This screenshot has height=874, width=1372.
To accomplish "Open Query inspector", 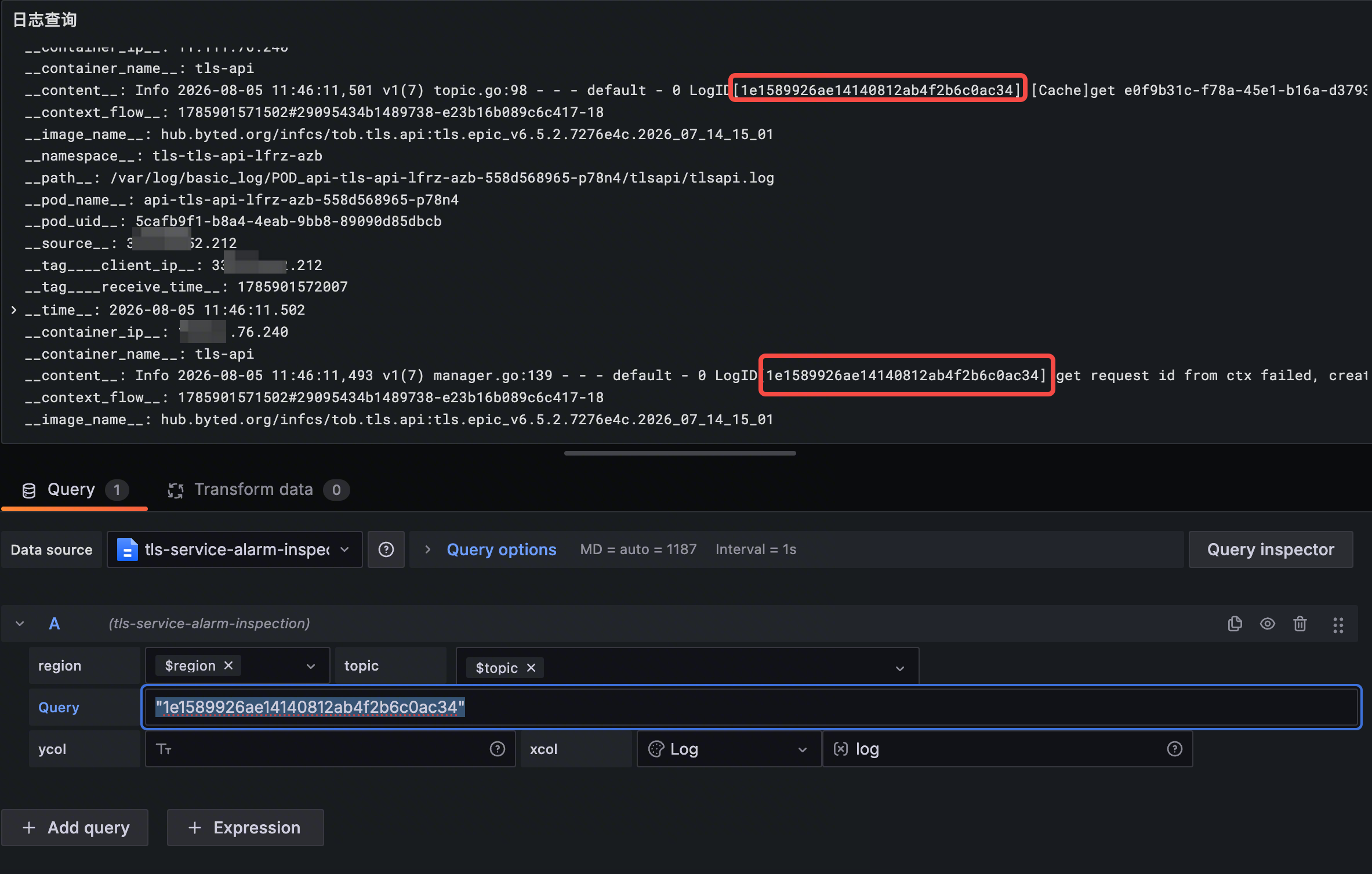I will click(1271, 549).
